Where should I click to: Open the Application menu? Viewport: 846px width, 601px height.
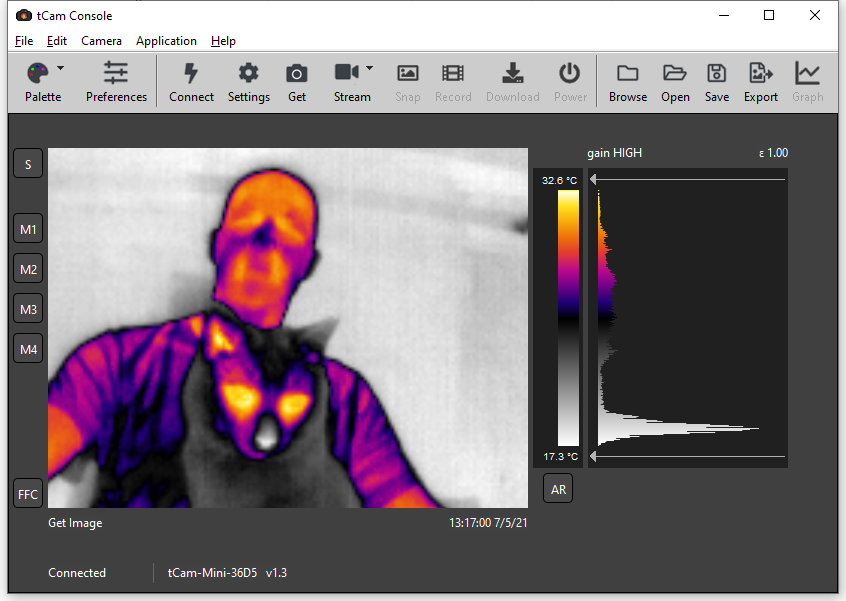point(166,41)
